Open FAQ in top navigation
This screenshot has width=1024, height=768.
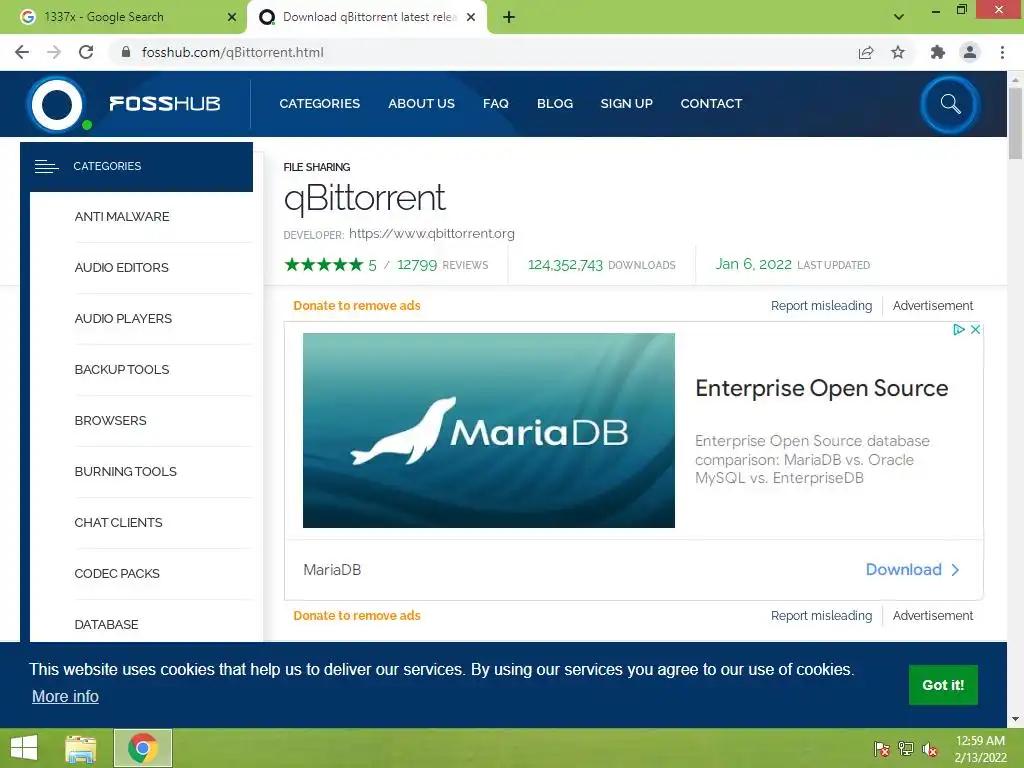click(496, 103)
